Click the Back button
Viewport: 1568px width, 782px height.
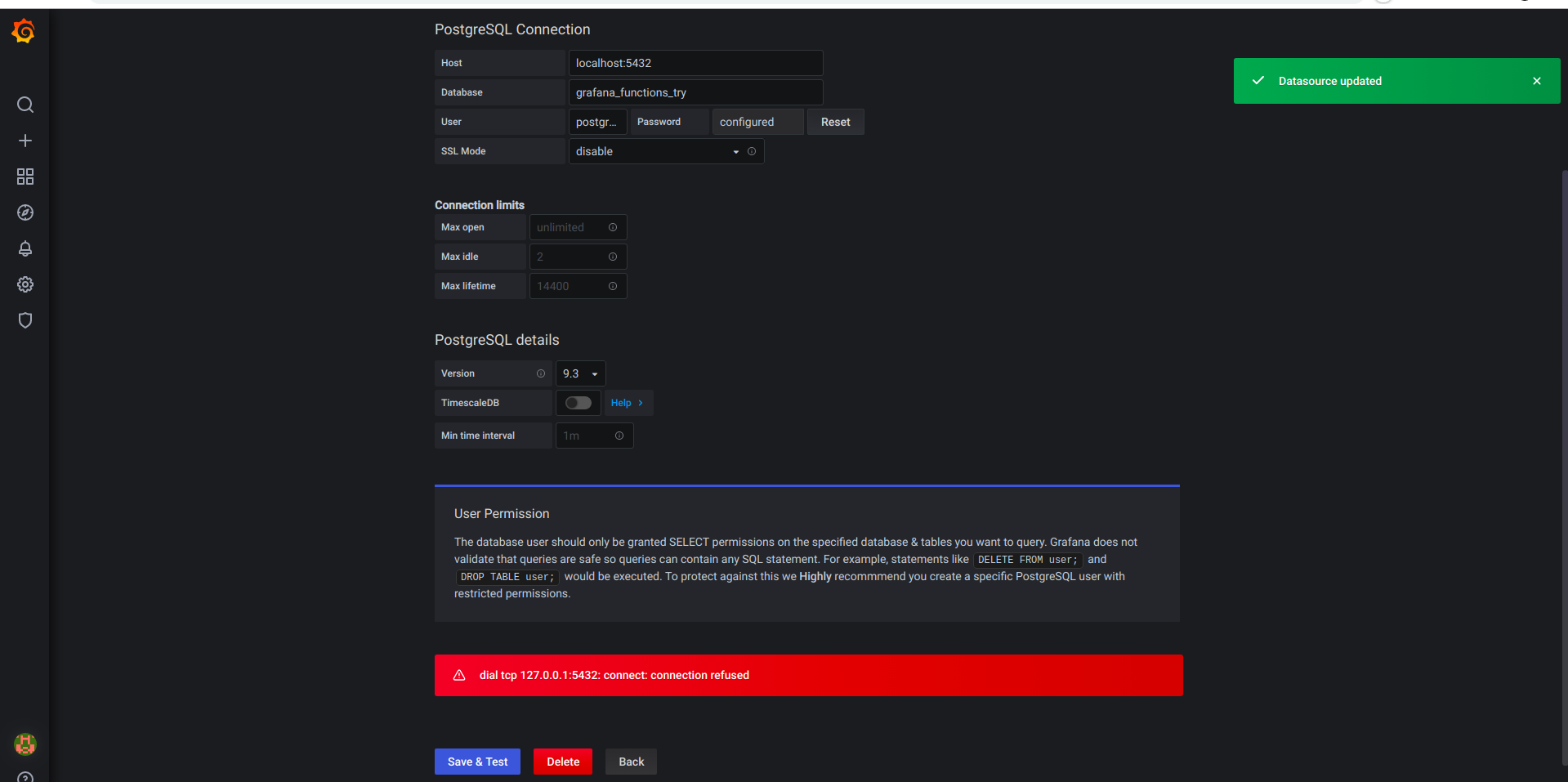coord(632,762)
